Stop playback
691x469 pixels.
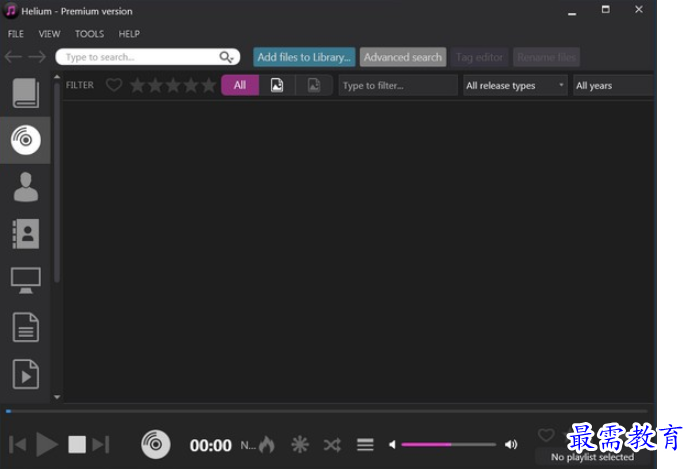click(x=77, y=444)
